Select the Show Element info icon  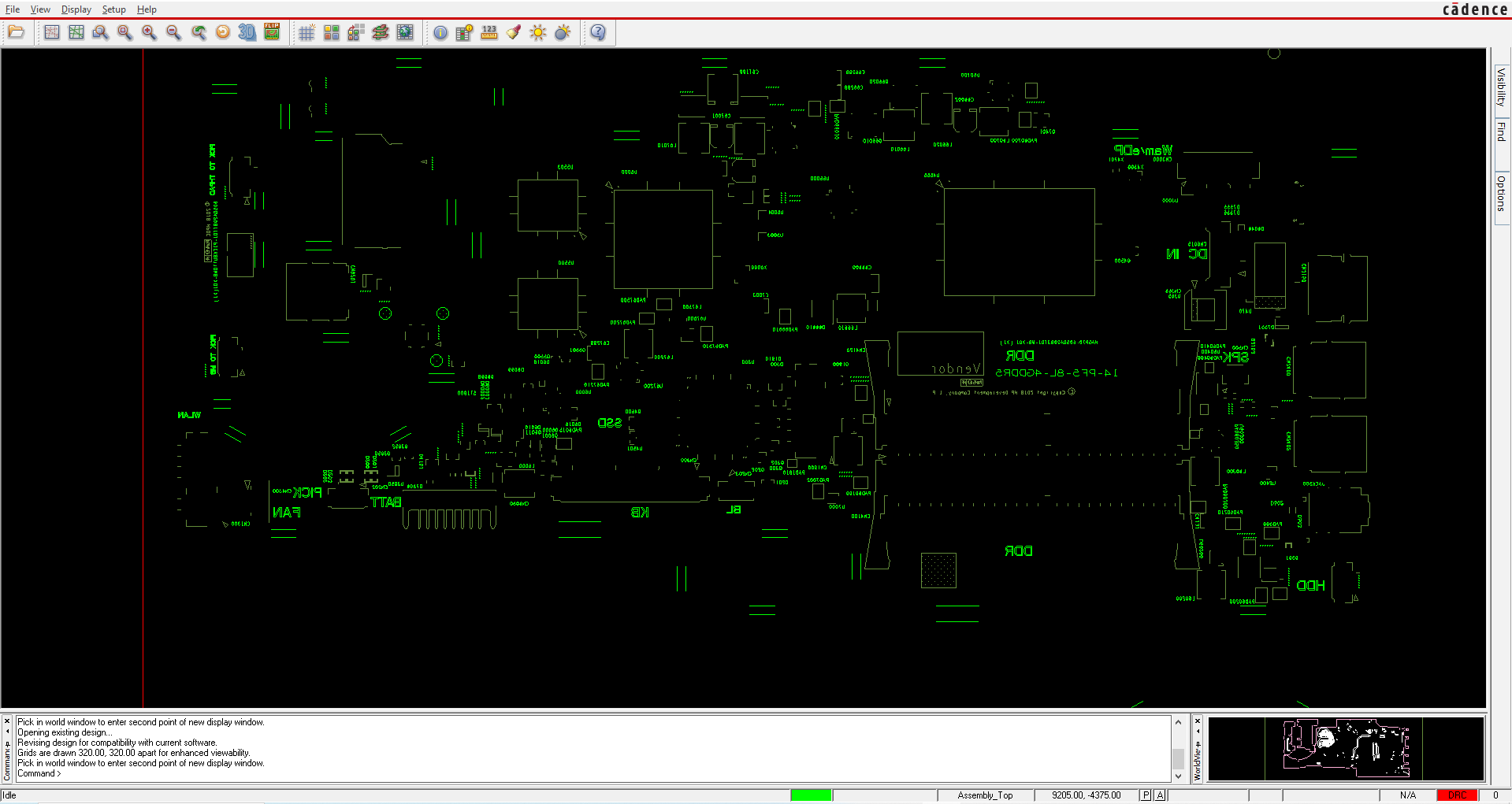[x=440, y=32]
